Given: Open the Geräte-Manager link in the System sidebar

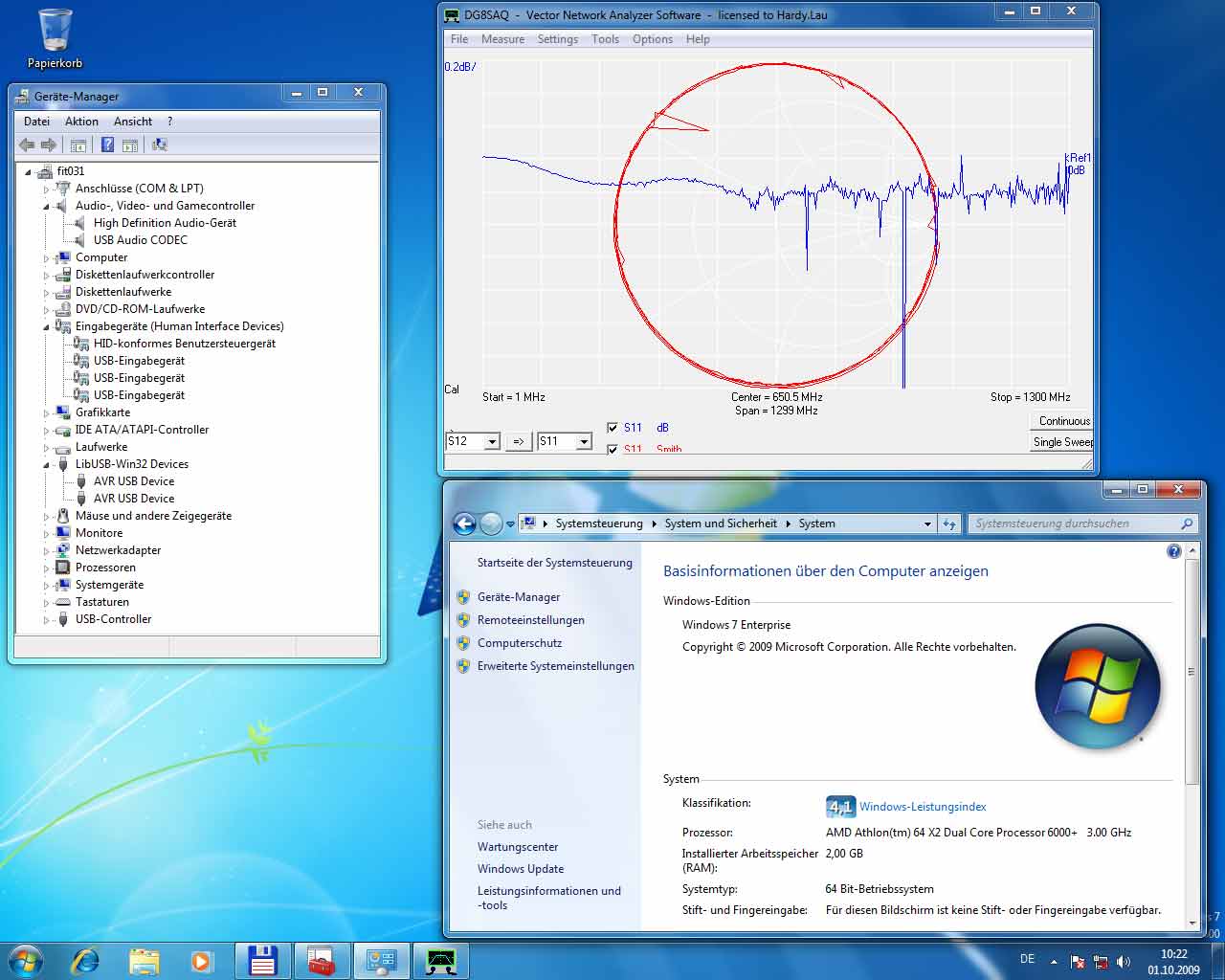Looking at the screenshot, I should [519, 597].
